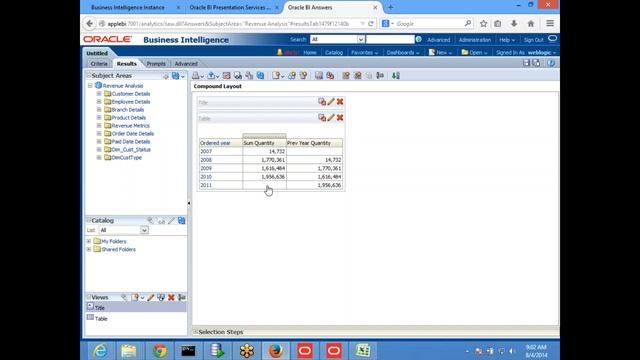
Task: Expand the Revenue Metrics folder
Action: [99, 126]
